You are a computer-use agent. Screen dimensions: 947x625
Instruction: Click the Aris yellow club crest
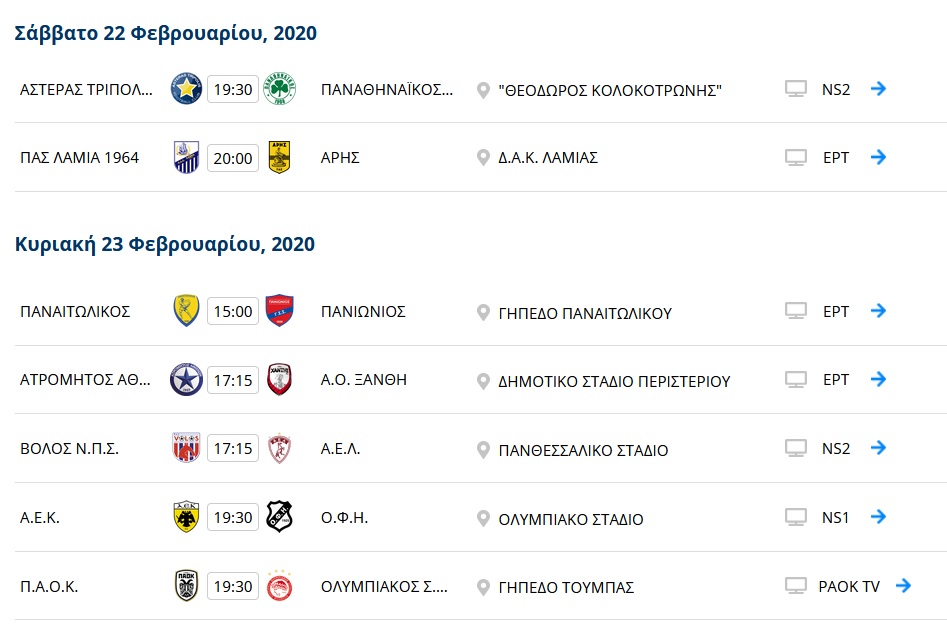[279, 157]
